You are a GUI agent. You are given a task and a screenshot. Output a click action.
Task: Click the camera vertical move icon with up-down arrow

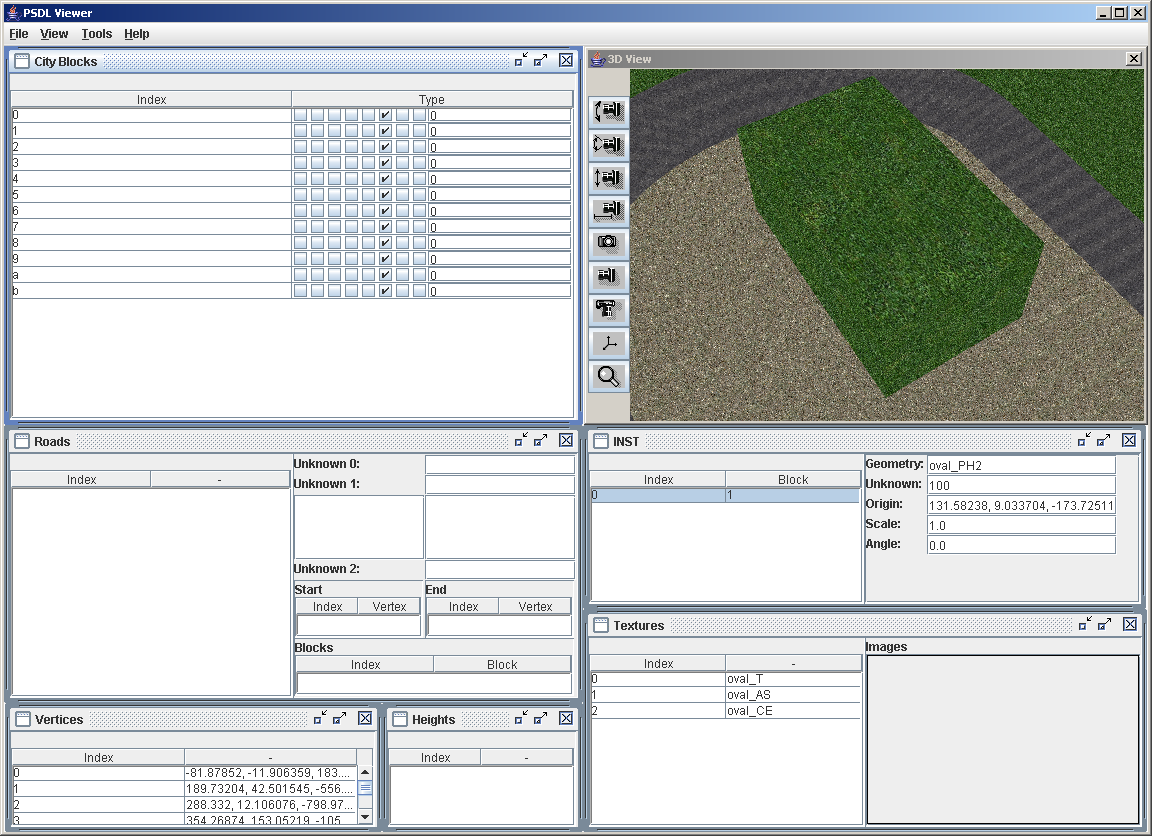[609, 178]
